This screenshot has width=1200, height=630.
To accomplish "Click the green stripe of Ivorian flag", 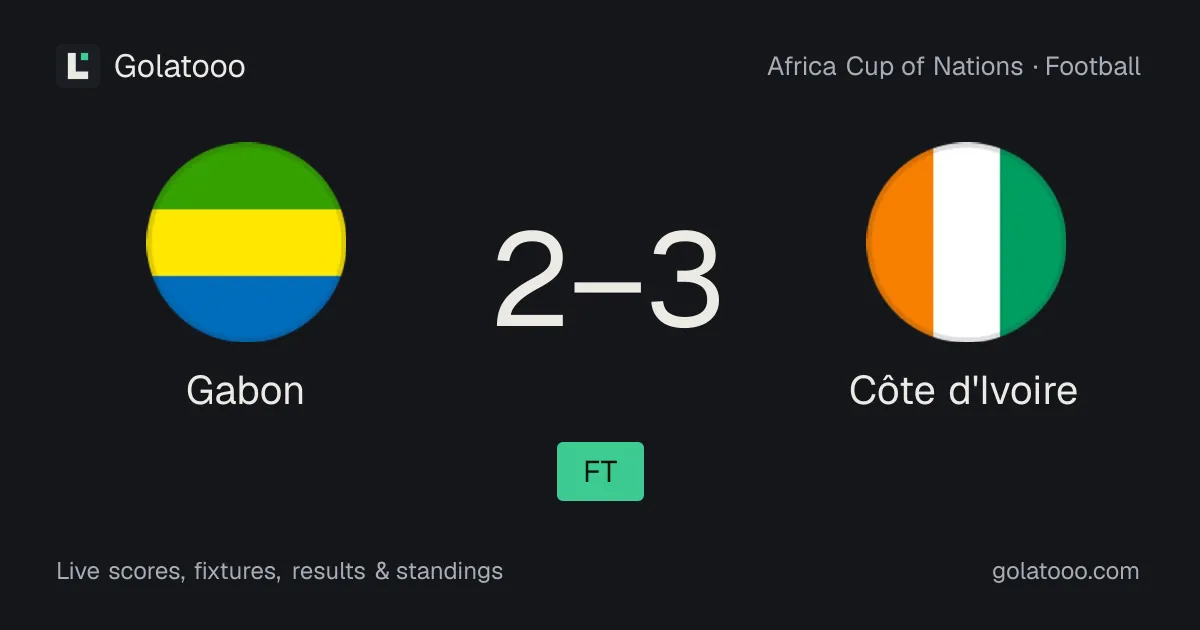I will [1032, 242].
